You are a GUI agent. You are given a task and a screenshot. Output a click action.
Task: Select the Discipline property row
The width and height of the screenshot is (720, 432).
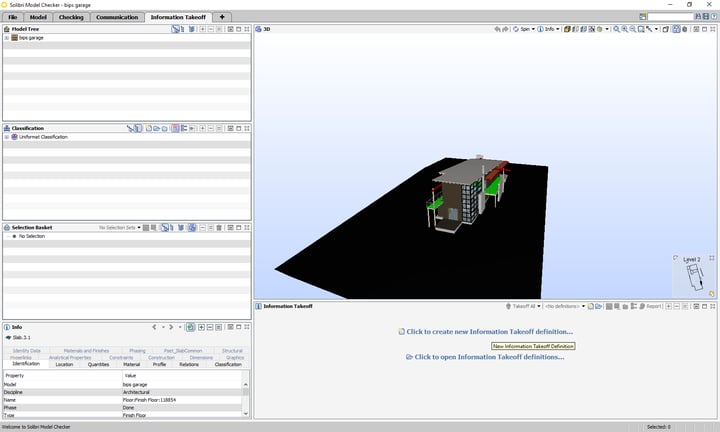pyautogui.click(x=122, y=392)
